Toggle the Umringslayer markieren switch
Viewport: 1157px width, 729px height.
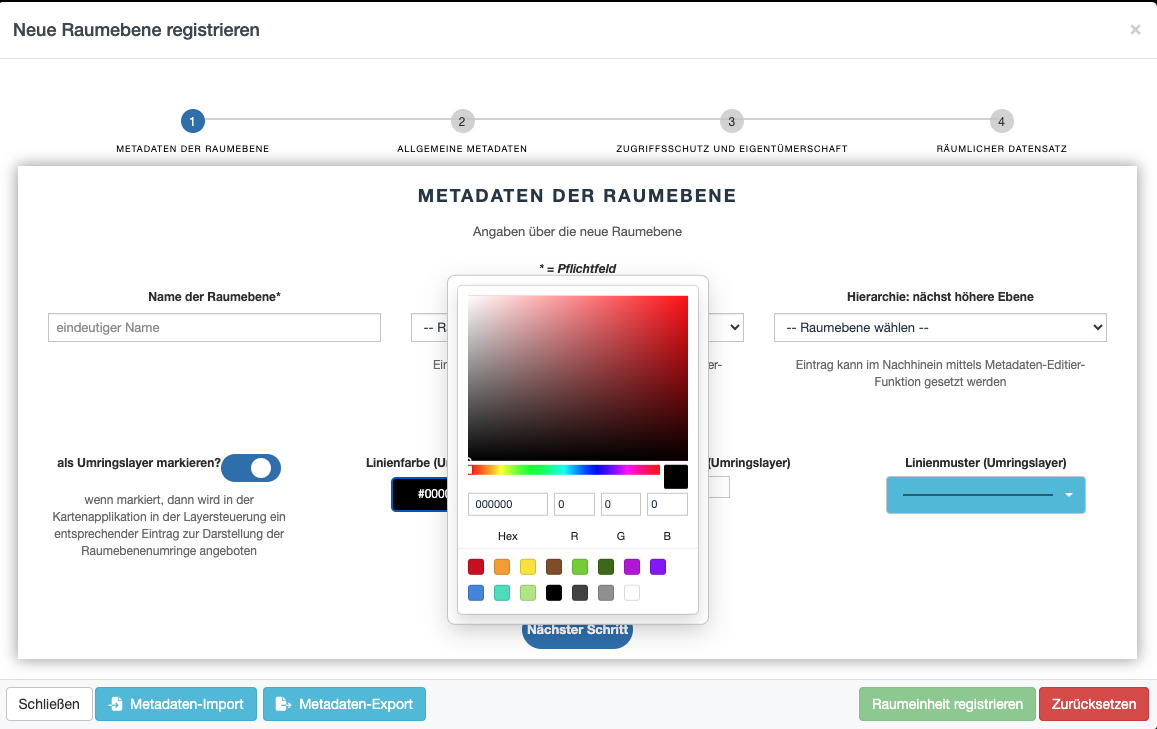(x=251, y=468)
